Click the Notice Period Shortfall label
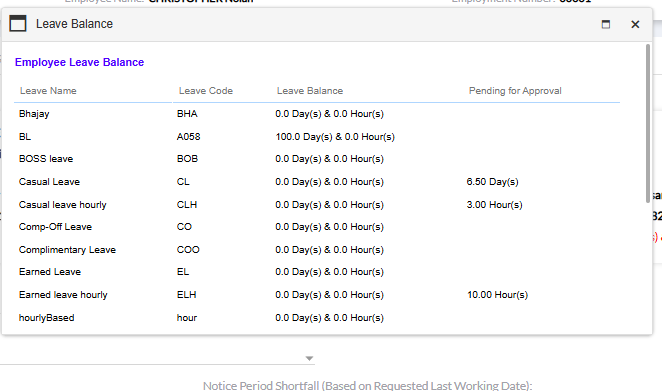This screenshot has height=391, width=662. click(x=367, y=386)
